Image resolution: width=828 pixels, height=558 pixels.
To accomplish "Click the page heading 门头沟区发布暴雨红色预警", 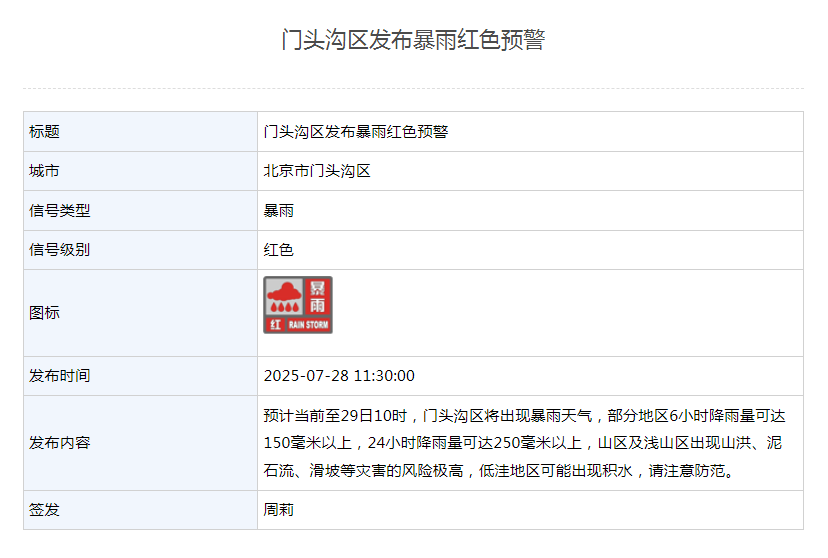I will 413,40.
